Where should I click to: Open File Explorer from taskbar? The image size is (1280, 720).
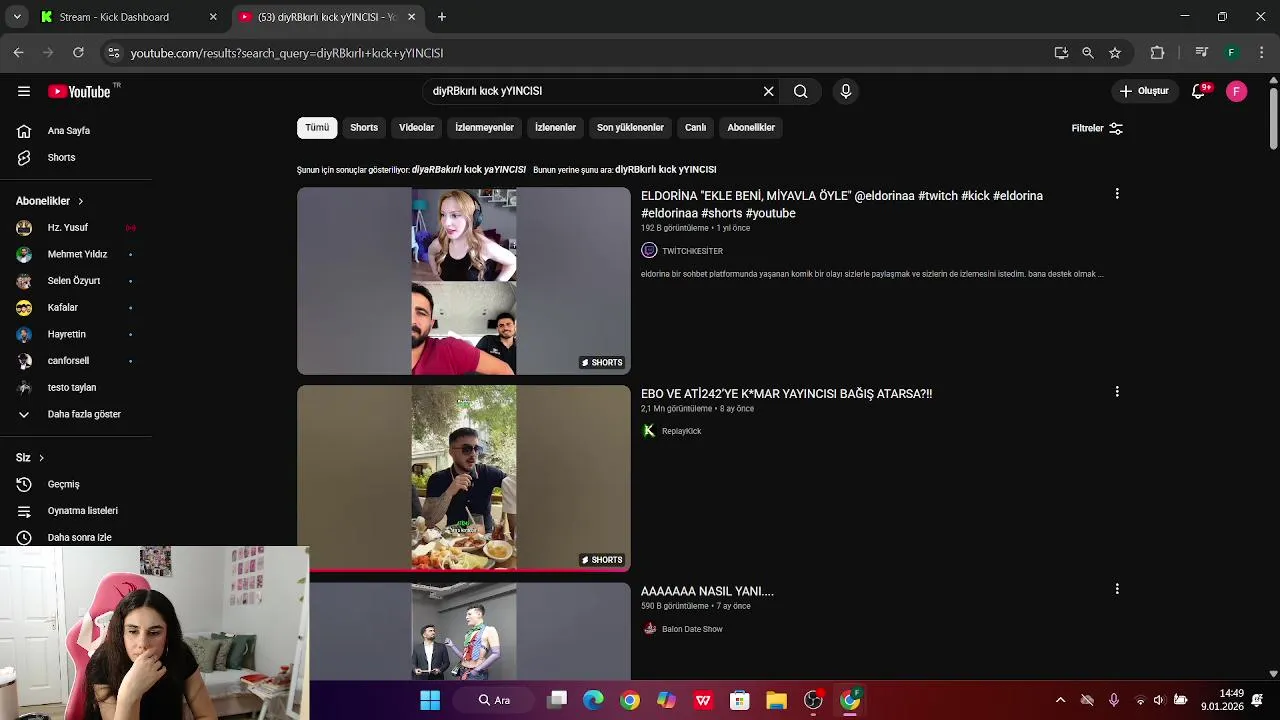(776, 700)
